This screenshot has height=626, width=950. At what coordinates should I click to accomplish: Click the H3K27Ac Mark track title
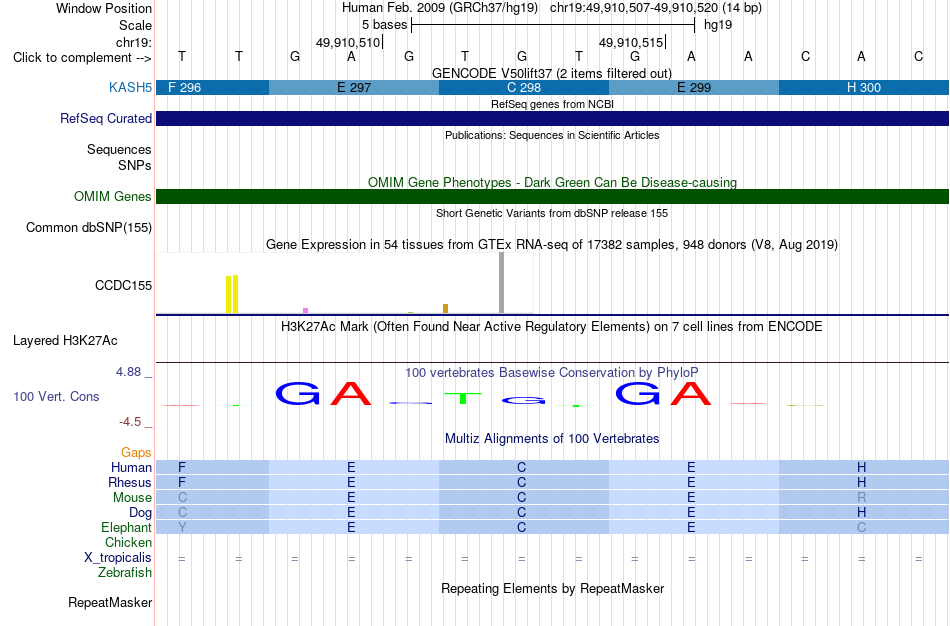pos(552,327)
